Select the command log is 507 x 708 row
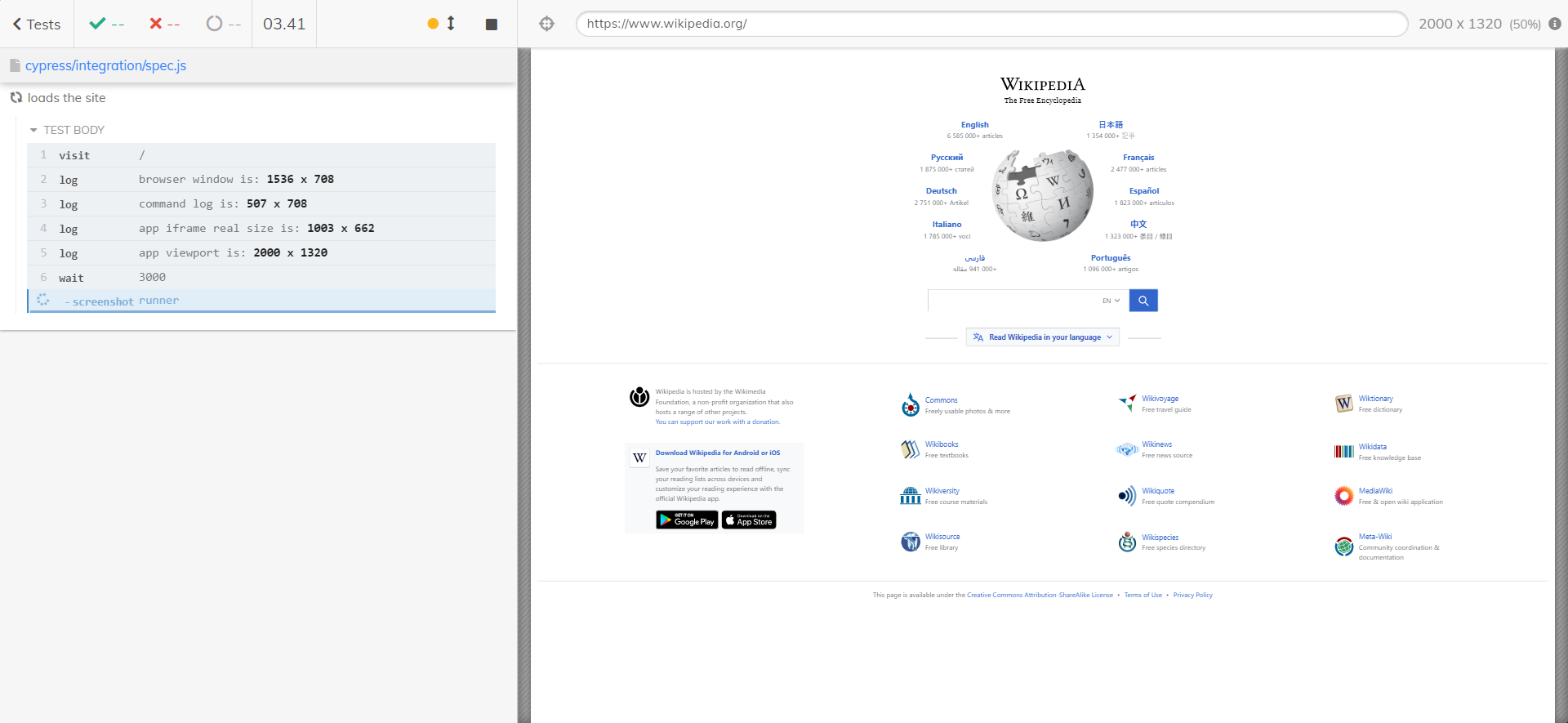This screenshot has width=1568, height=723. click(x=261, y=204)
